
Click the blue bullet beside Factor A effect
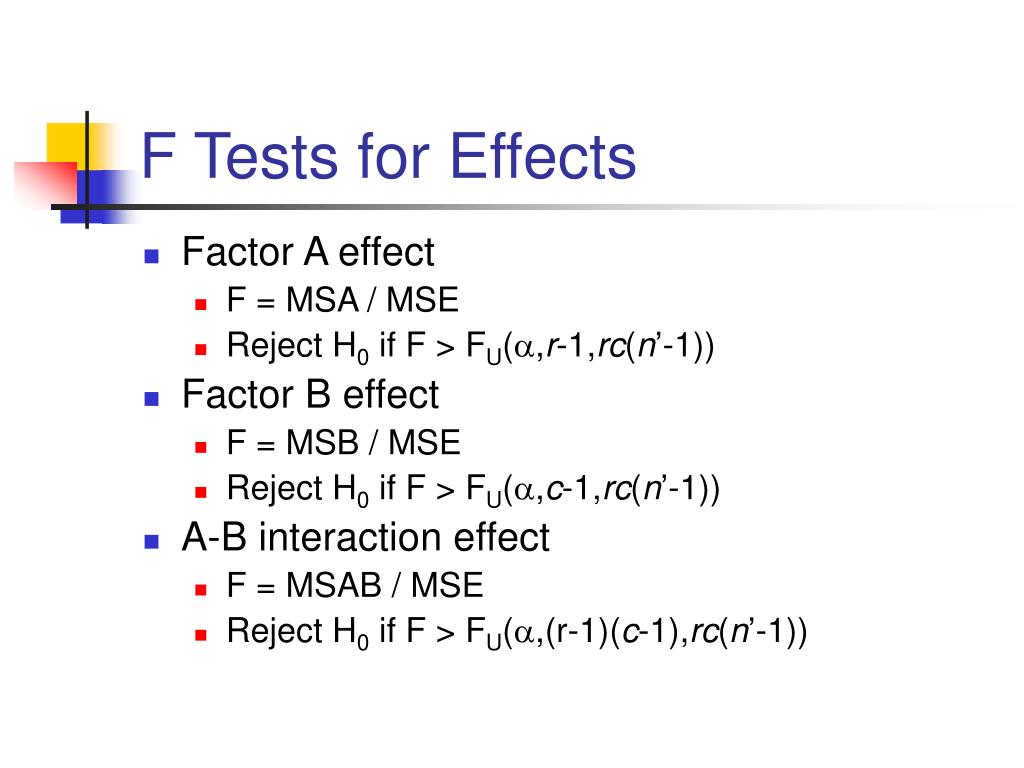tap(152, 256)
